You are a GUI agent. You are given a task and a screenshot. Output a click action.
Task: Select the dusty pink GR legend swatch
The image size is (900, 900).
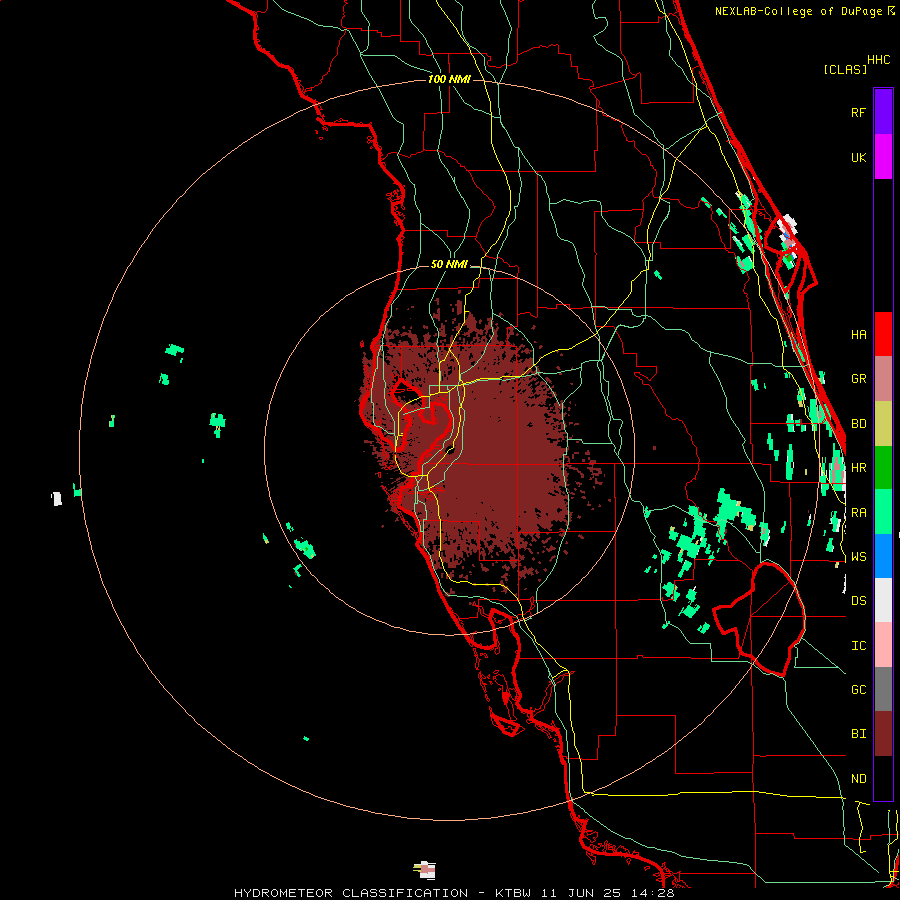tap(883, 379)
